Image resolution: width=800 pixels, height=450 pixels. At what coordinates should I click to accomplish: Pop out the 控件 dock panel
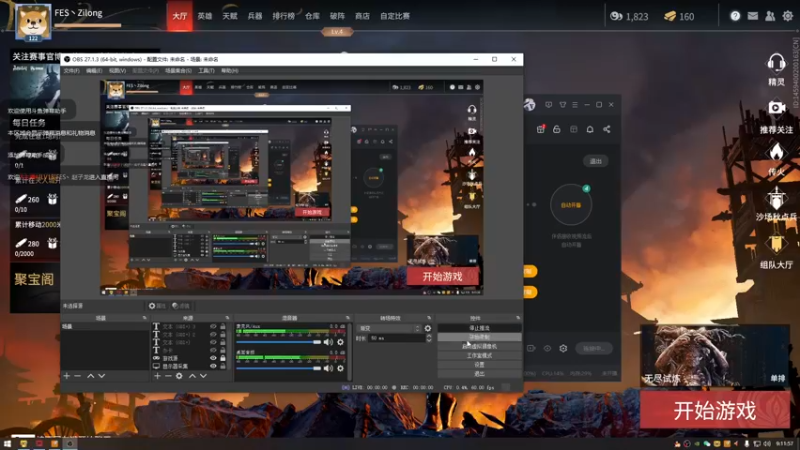[x=518, y=318]
